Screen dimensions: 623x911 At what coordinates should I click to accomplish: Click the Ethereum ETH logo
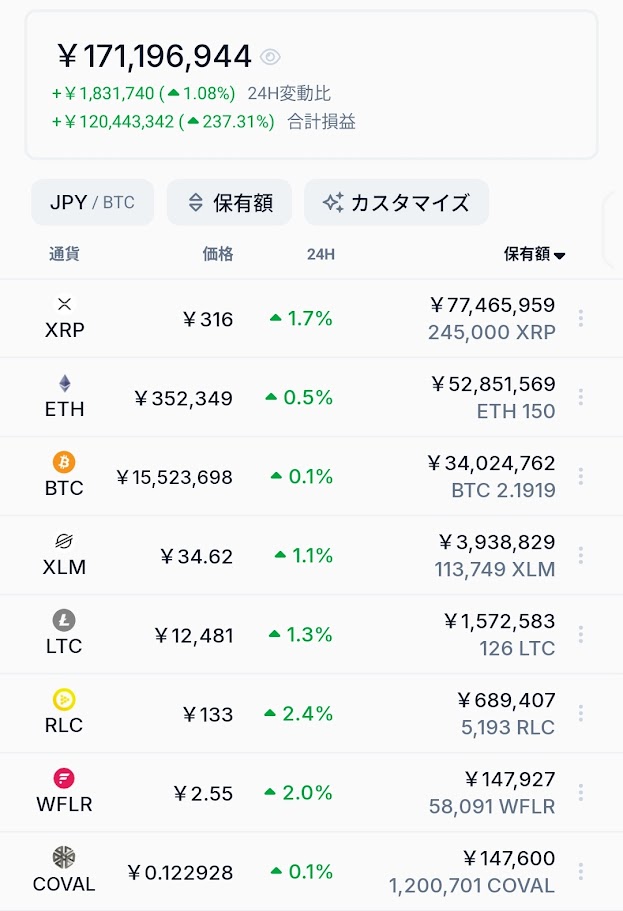pyautogui.click(x=65, y=383)
